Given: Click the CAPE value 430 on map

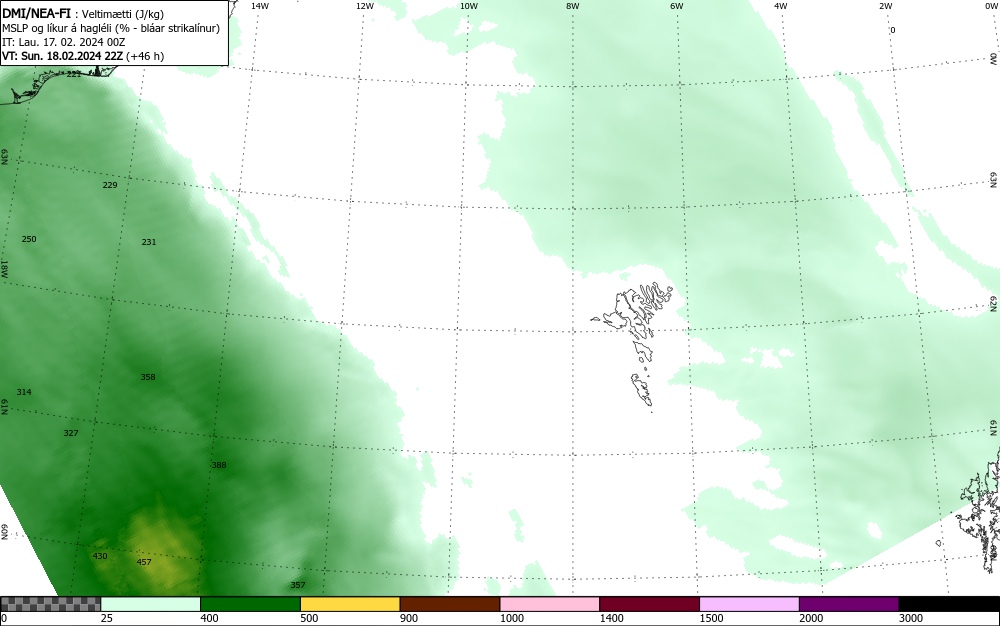Looking at the screenshot, I should coord(100,556).
